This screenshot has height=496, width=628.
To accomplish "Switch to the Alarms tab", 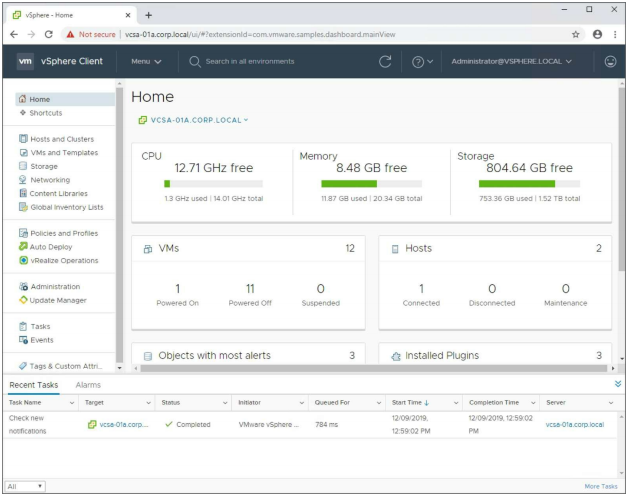I will [88, 385].
